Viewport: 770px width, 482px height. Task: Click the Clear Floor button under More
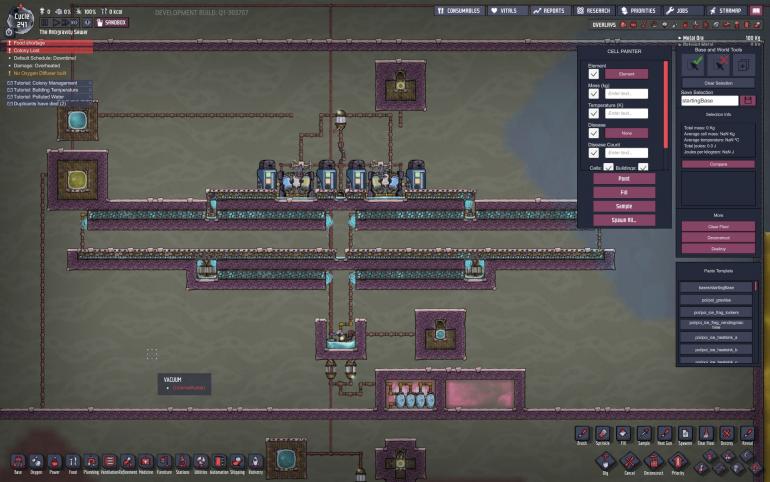tap(718, 227)
